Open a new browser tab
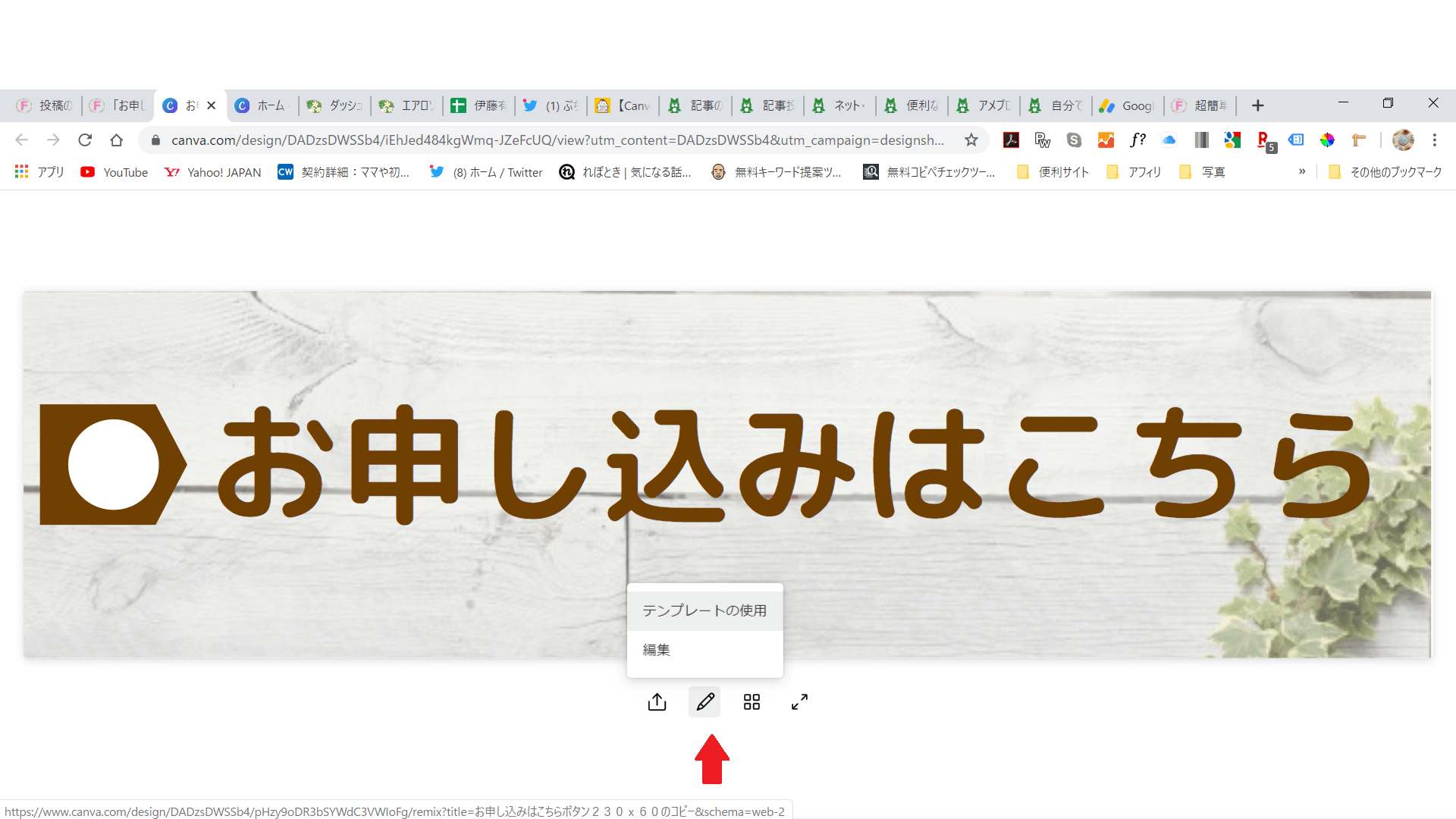Screen dimensions: 1456x819 (1257, 105)
